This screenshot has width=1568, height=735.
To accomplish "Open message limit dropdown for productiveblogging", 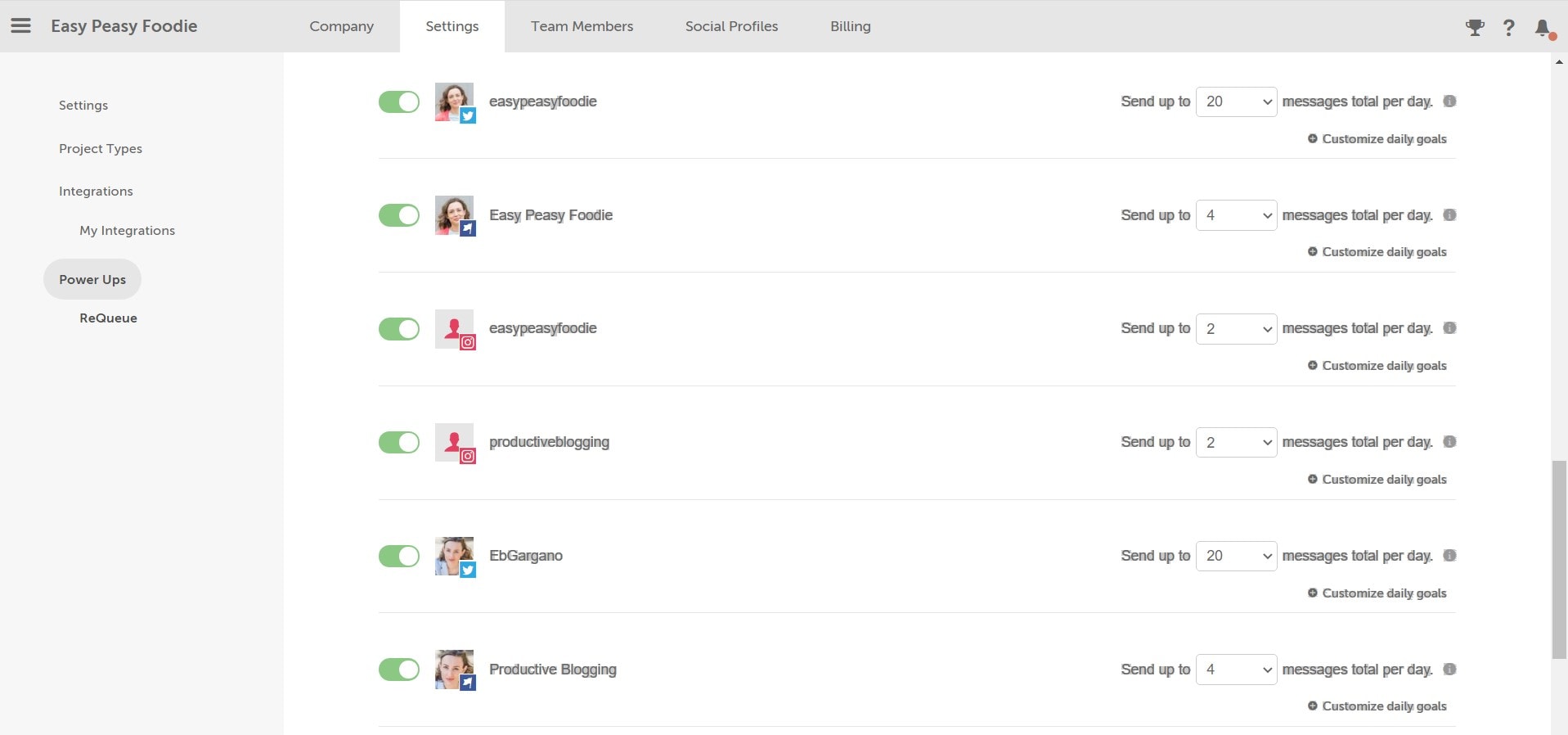I will [1236, 443].
